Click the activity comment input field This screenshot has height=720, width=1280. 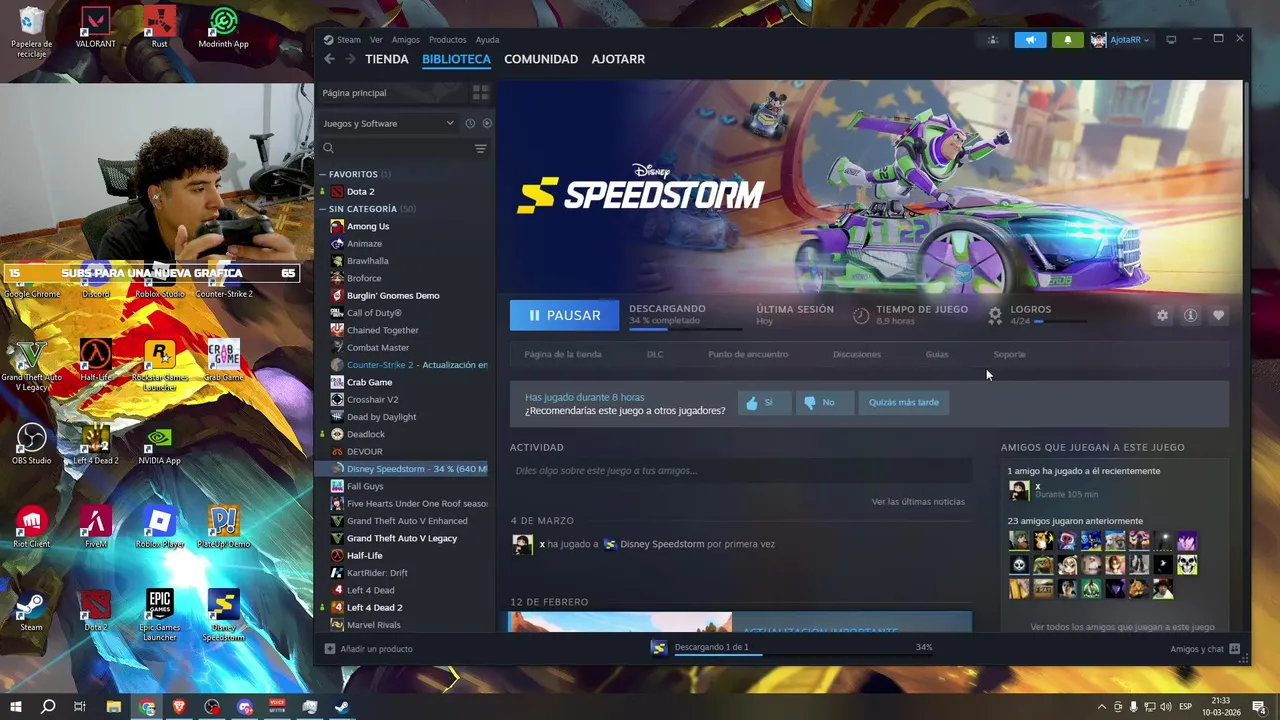(x=741, y=470)
